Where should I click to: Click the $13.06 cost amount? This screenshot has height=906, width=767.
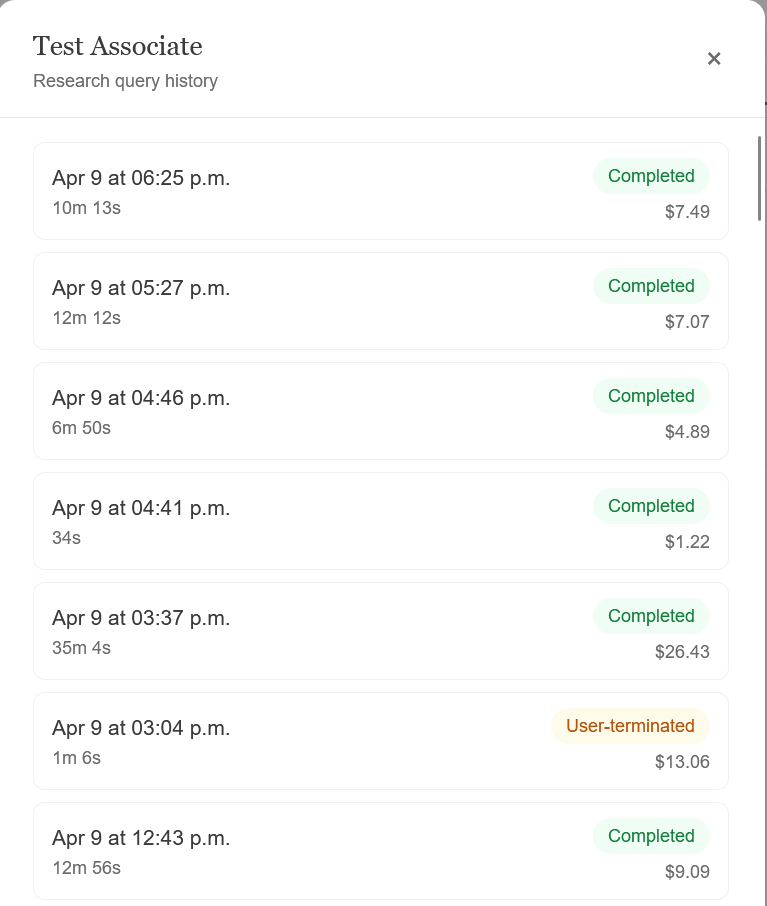(682, 762)
